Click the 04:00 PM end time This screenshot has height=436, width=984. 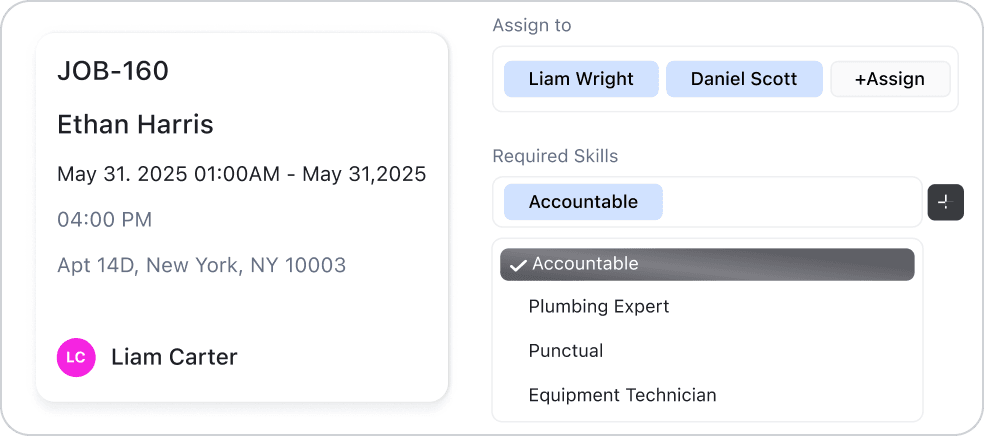click(x=104, y=219)
